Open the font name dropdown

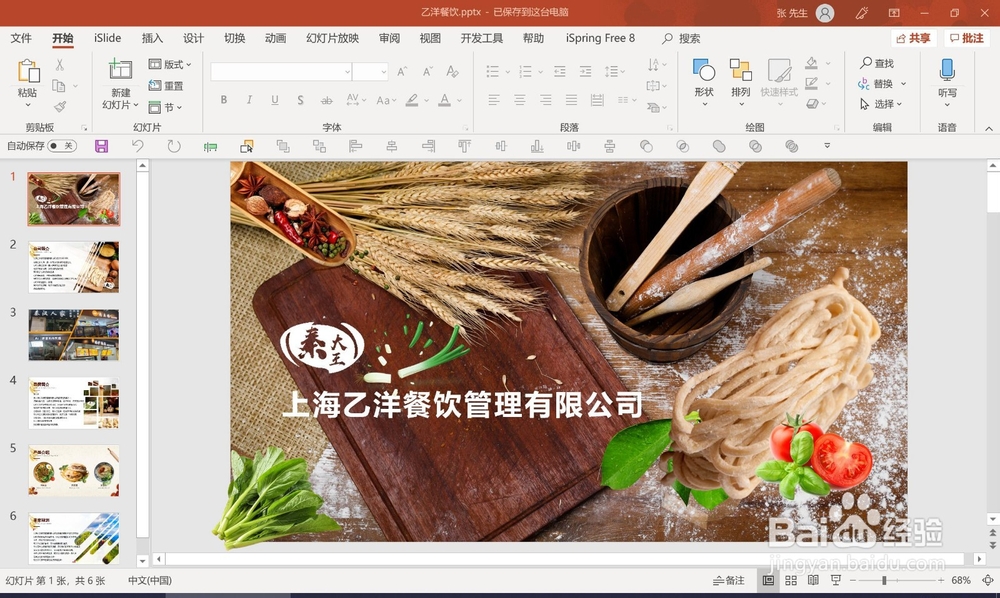pyautogui.click(x=347, y=72)
